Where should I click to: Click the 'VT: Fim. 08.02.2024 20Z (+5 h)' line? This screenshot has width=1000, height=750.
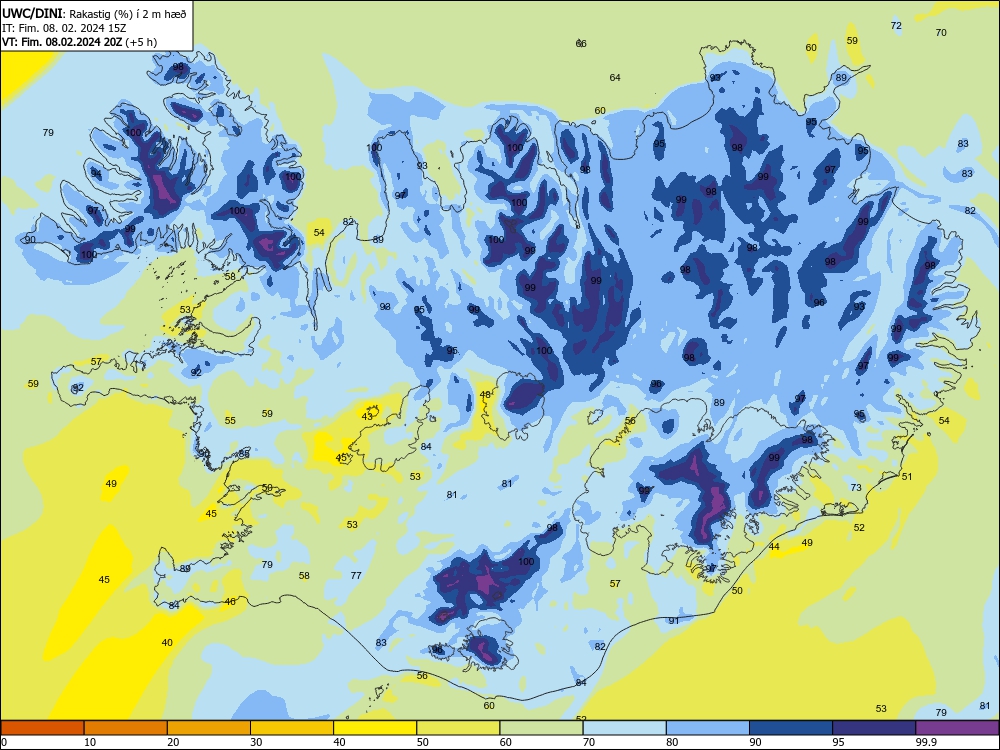(79, 42)
